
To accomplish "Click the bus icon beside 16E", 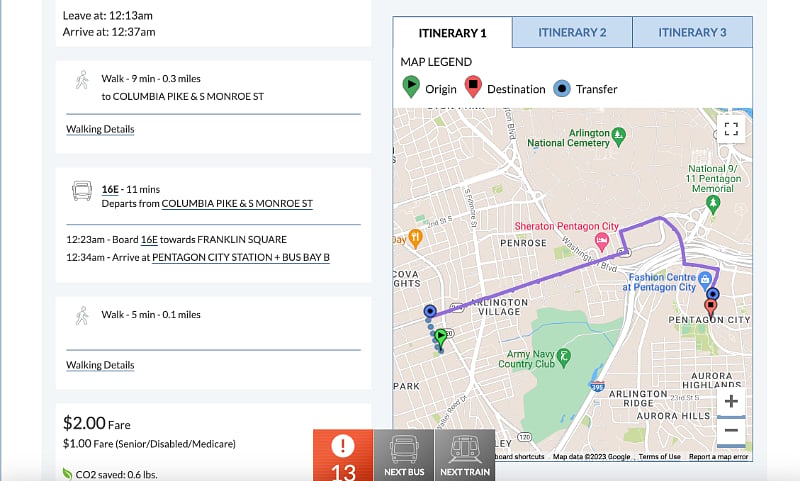I will coord(82,191).
